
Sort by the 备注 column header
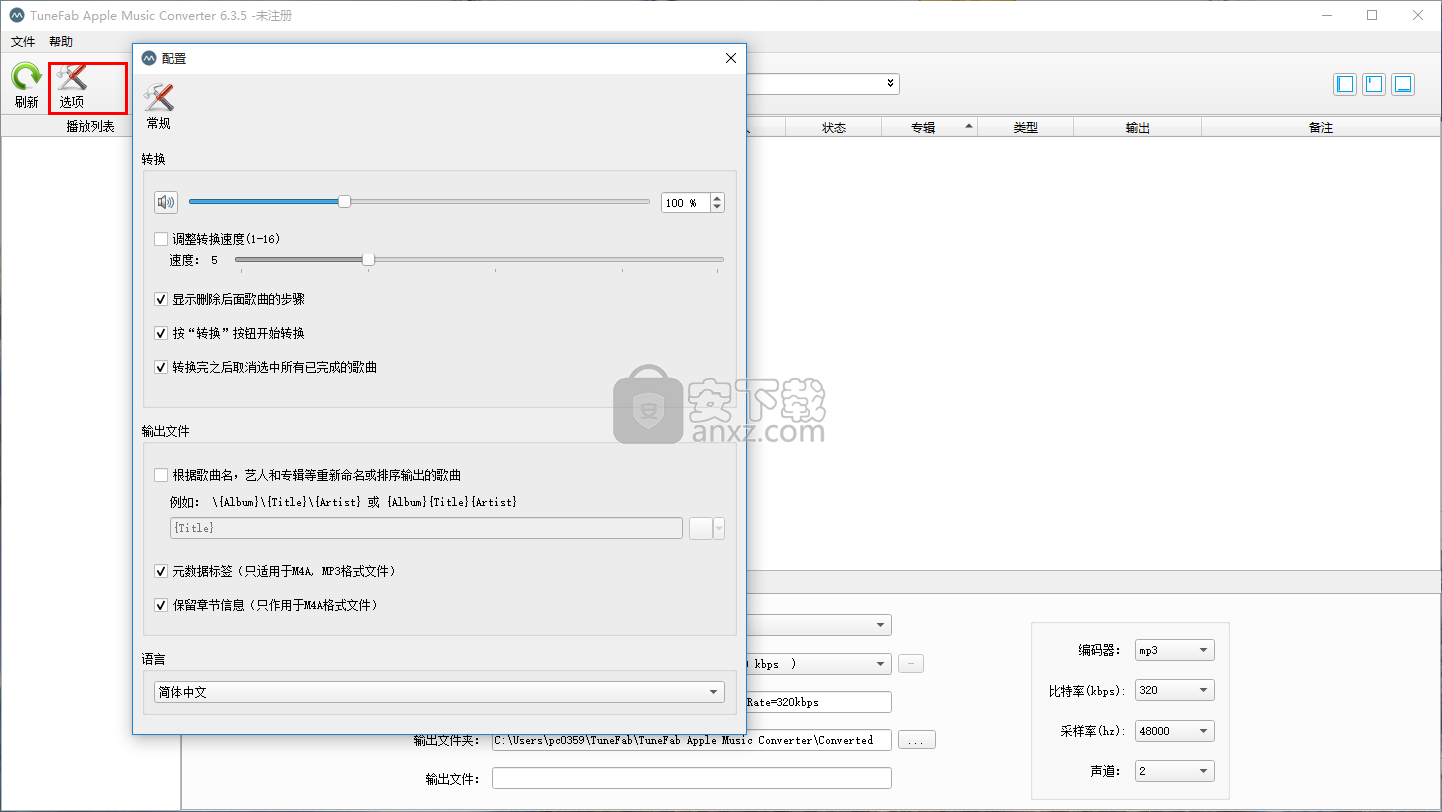pyautogui.click(x=1320, y=127)
